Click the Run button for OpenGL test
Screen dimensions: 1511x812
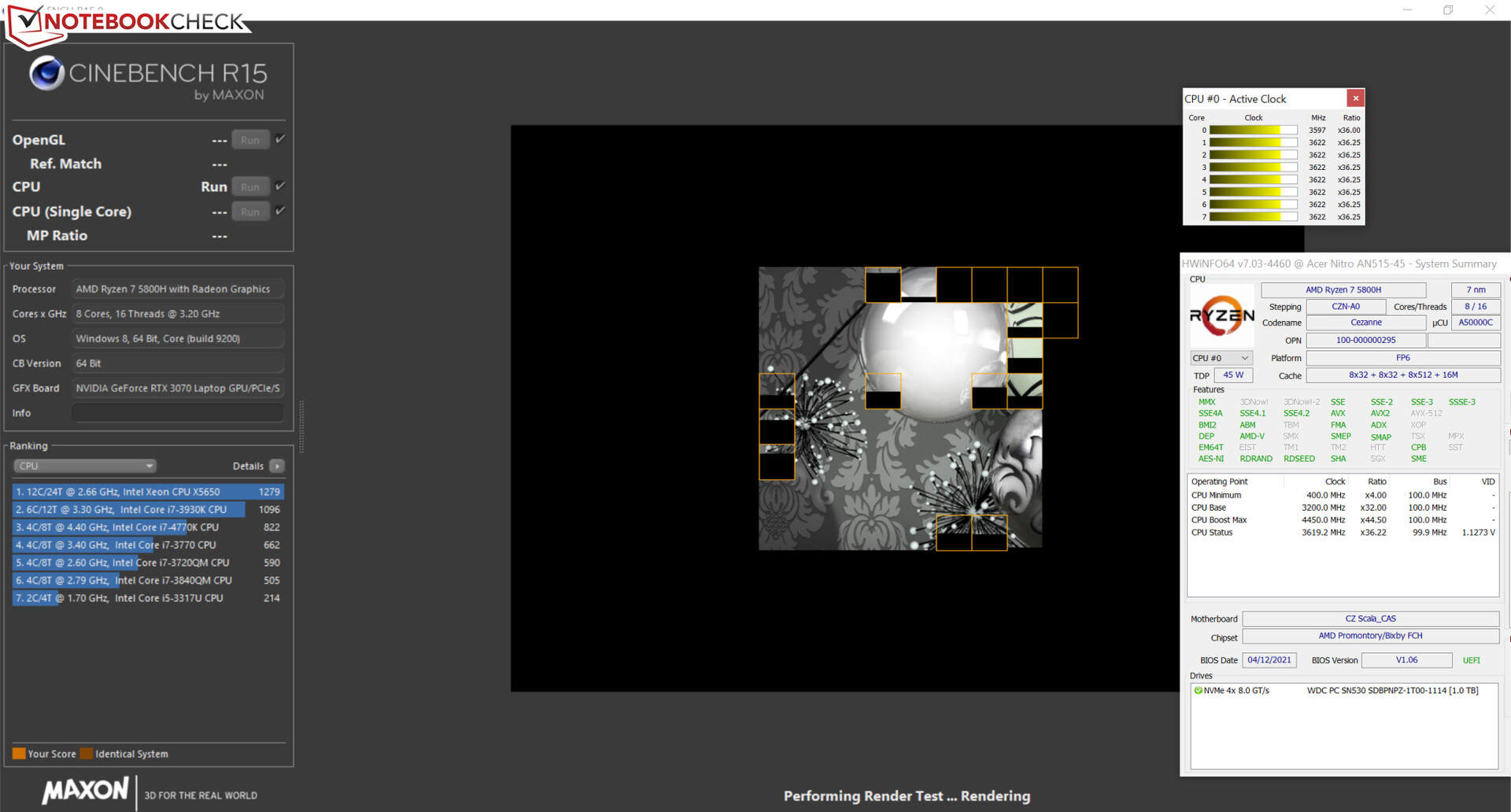(250, 140)
